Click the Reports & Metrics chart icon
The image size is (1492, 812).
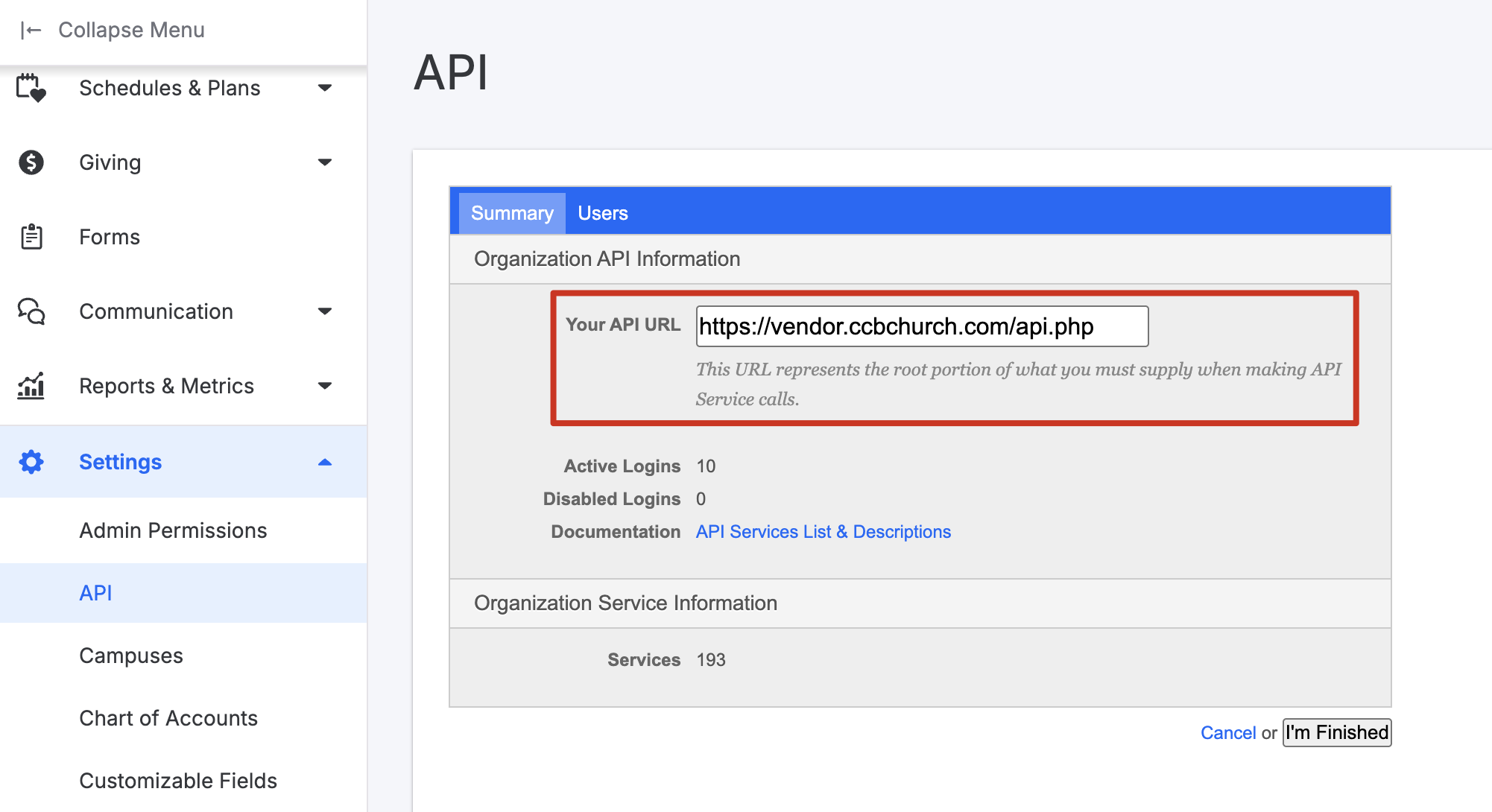pyautogui.click(x=31, y=386)
